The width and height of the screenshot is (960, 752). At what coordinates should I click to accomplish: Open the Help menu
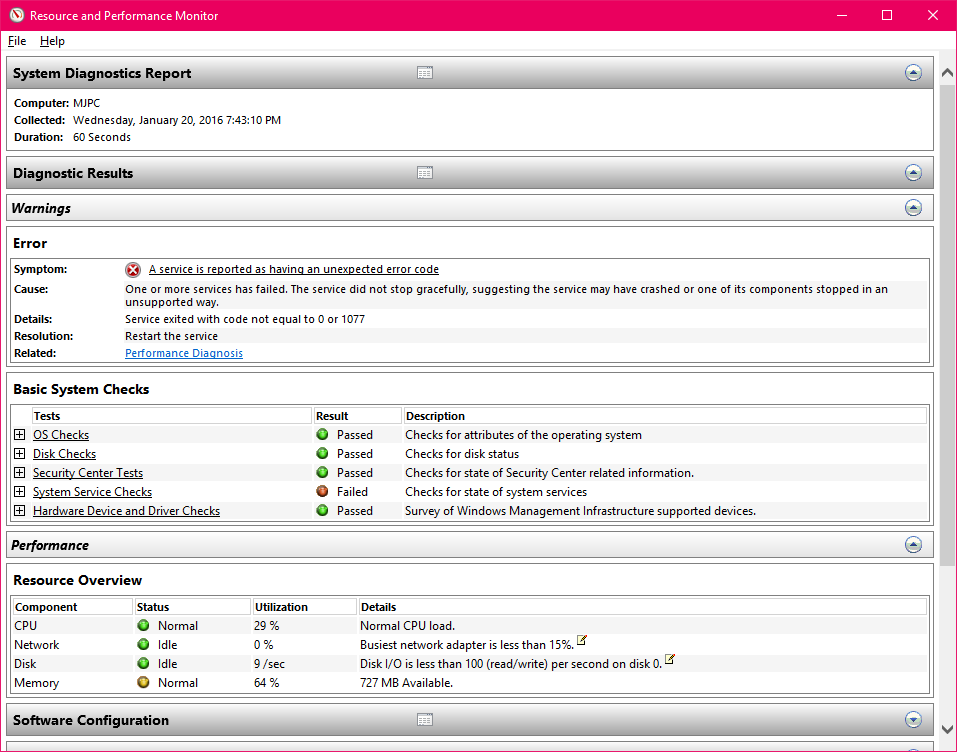(x=52, y=41)
